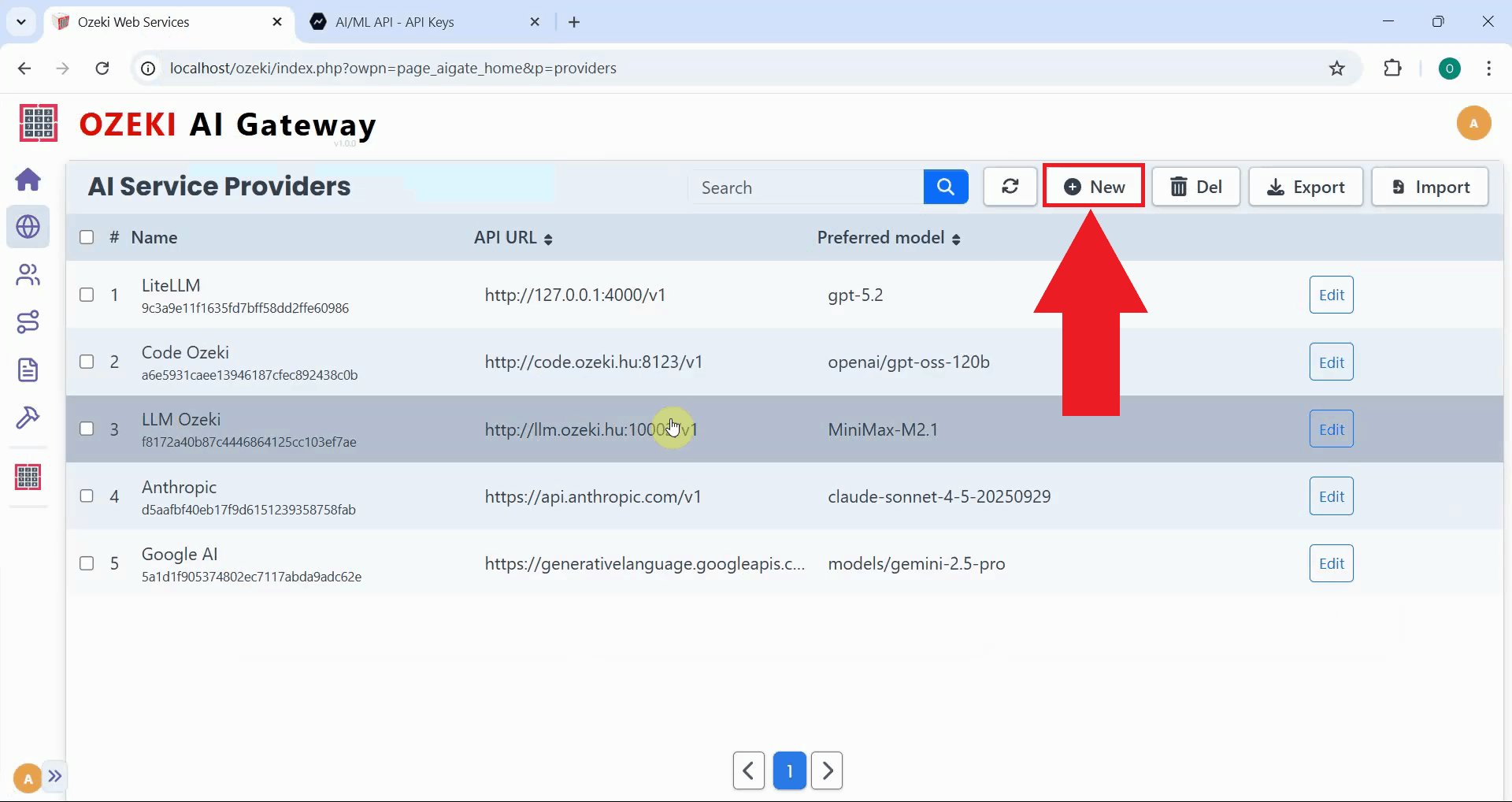Open the Home icon in sidebar
1512x802 pixels.
coord(28,180)
